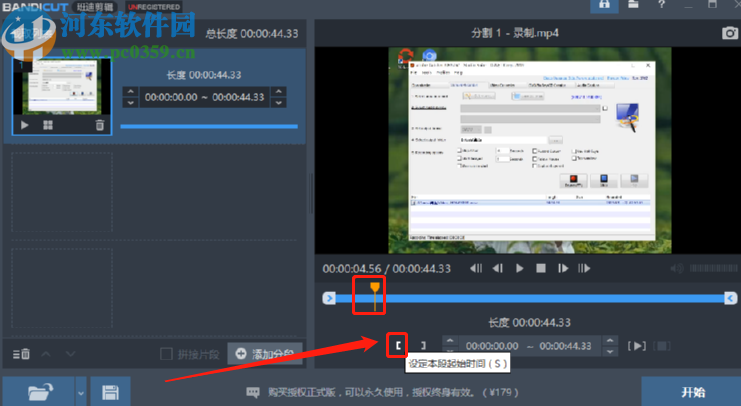Click the end time 00:00:44.33 field below timeline
The width and height of the screenshot is (741, 406).
(x=565, y=346)
